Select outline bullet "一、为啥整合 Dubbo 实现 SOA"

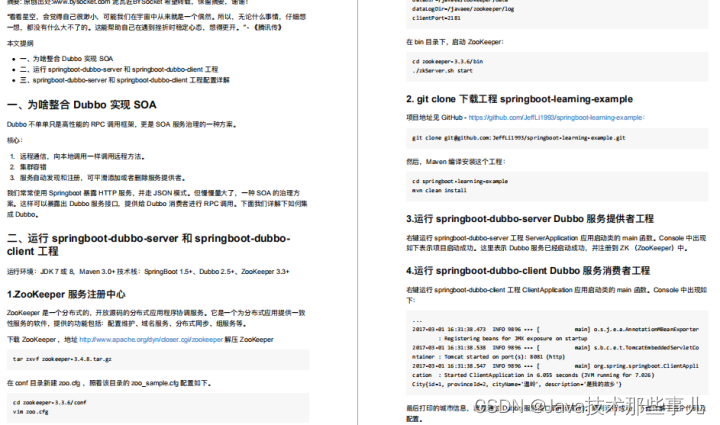(66, 59)
